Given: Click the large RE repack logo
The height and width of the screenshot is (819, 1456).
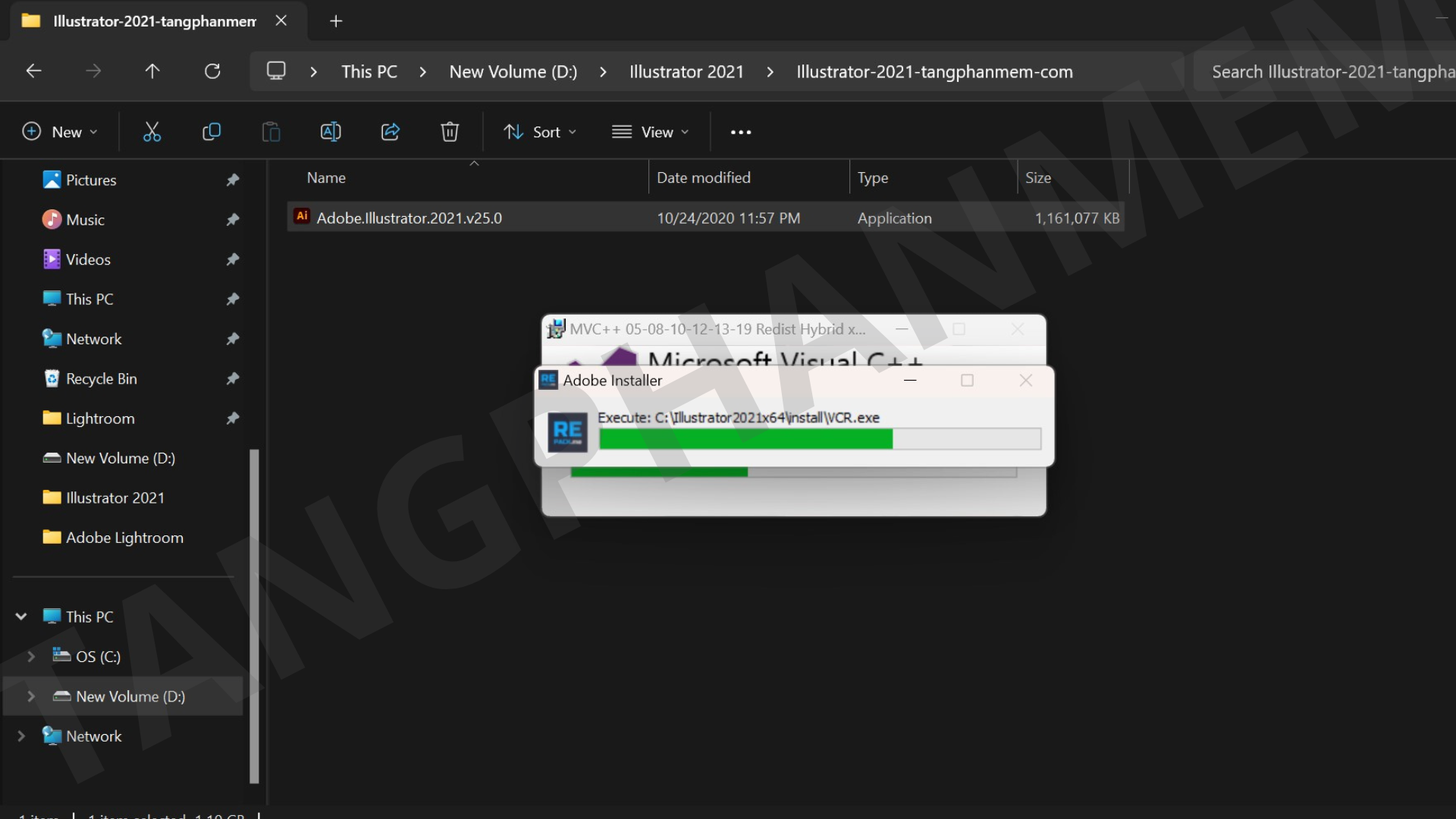Looking at the screenshot, I should (x=568, y=432).
